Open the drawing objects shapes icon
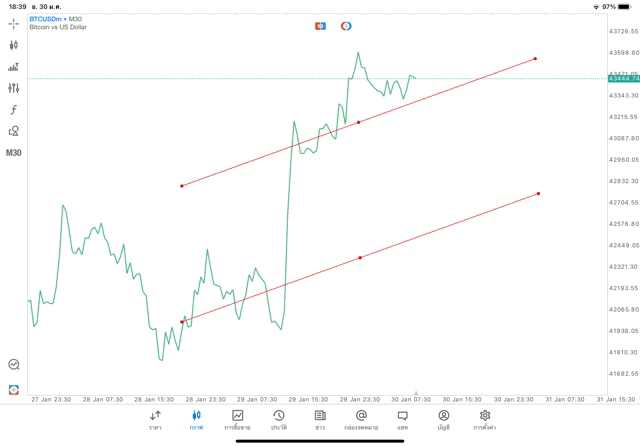This screenshot has height=447, width=640. tap(14, 131)
